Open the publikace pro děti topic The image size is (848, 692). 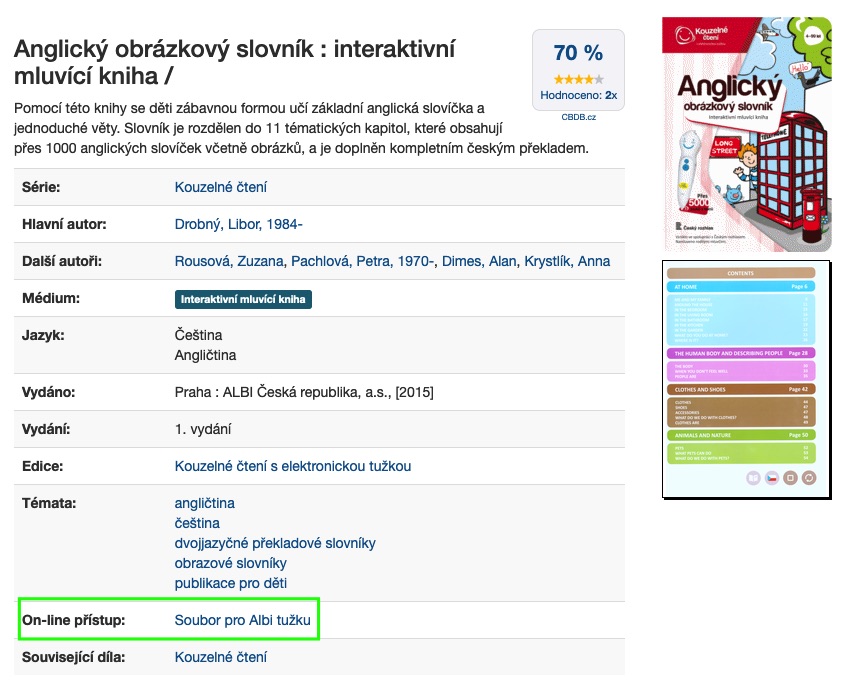point(230,583)
